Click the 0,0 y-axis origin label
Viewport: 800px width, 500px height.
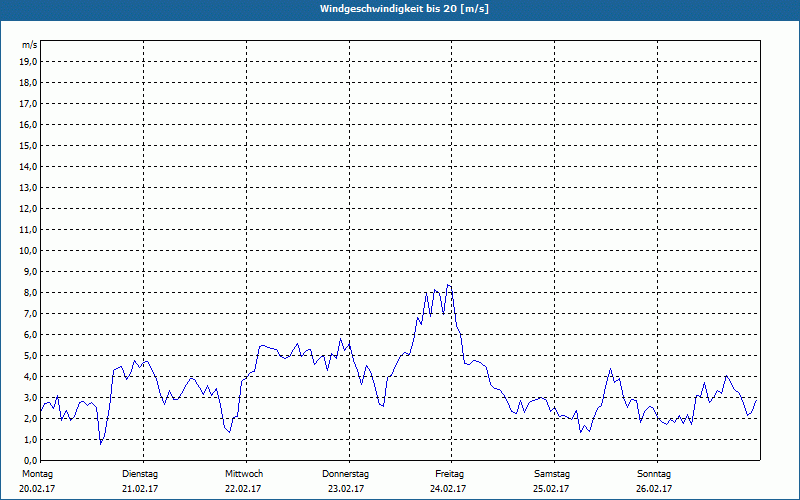coord(31,460)
